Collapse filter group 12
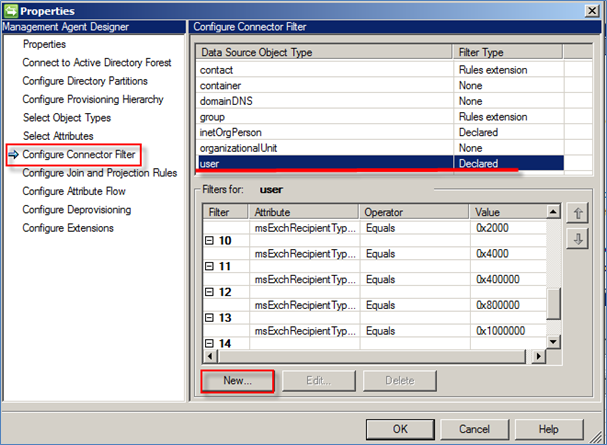The width and height of the screenshot is (607, 445). 209,292
